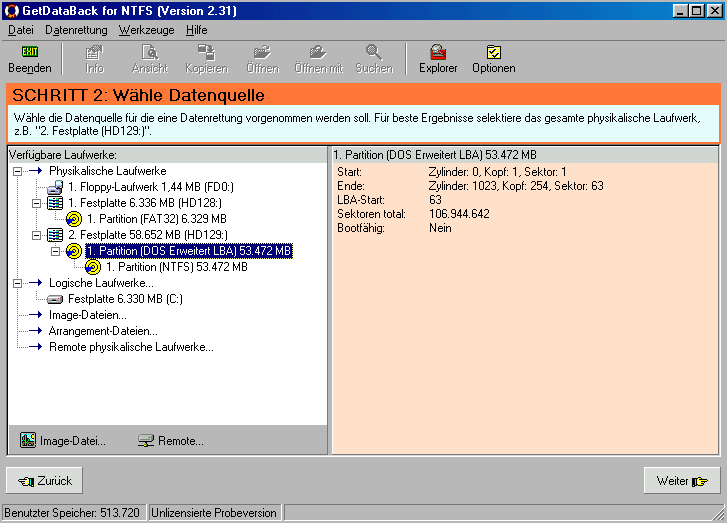Click the FAT32 partition disc icon
The width and height of the screenshot is (727, 523).
pyautogui.click(x=74, y=219)
